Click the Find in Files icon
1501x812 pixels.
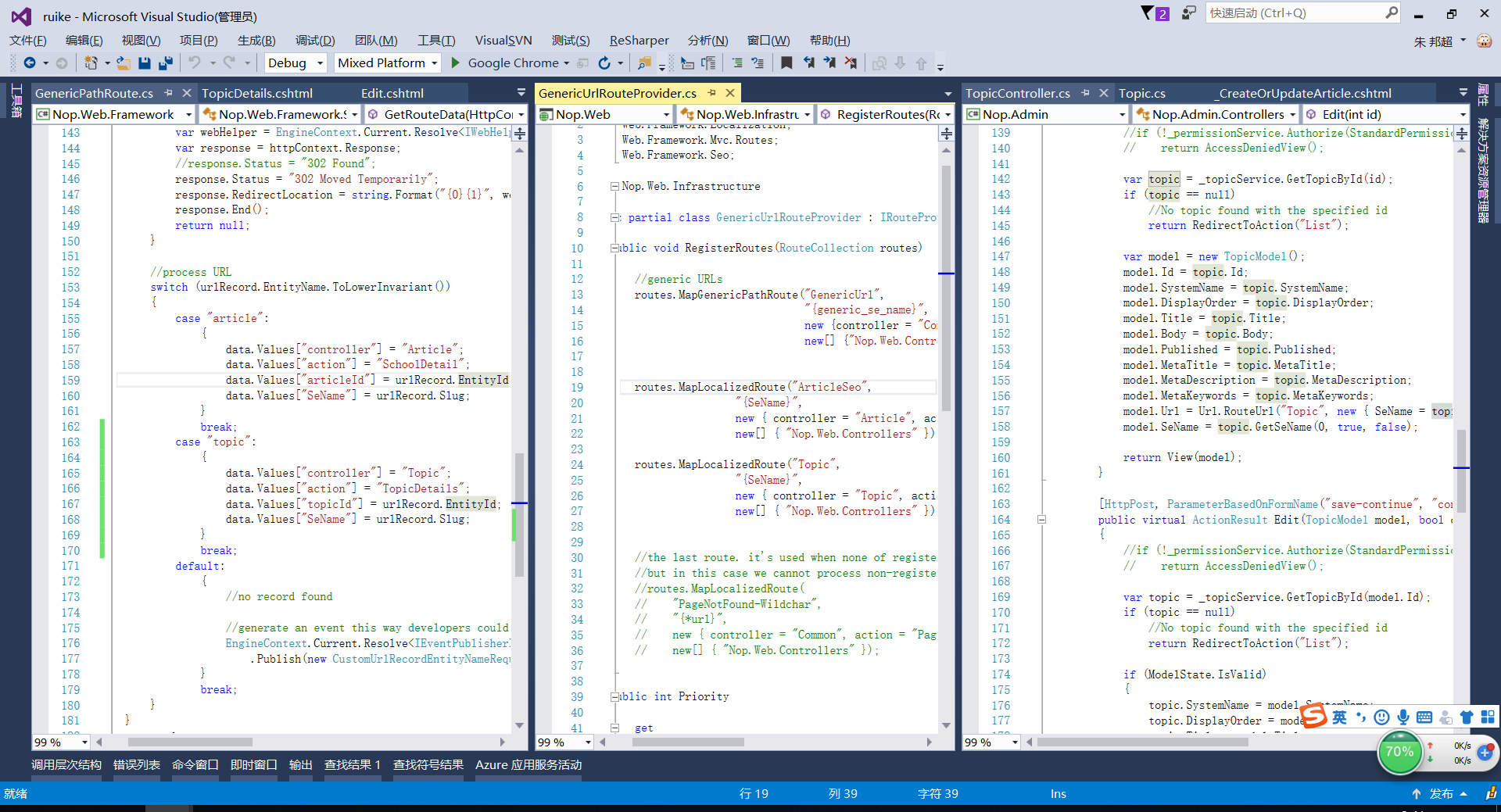click(x=644, y=63)
